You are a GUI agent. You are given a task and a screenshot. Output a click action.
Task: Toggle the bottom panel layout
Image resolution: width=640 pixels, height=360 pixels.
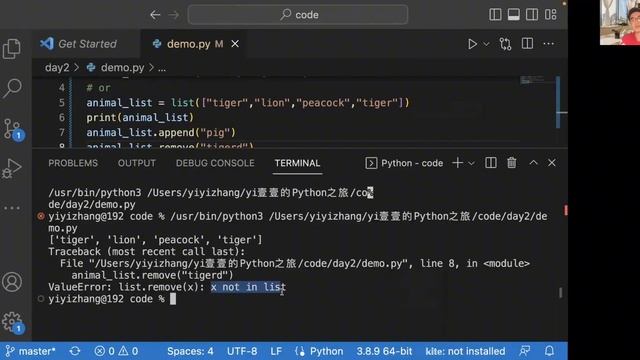[513, 15]
